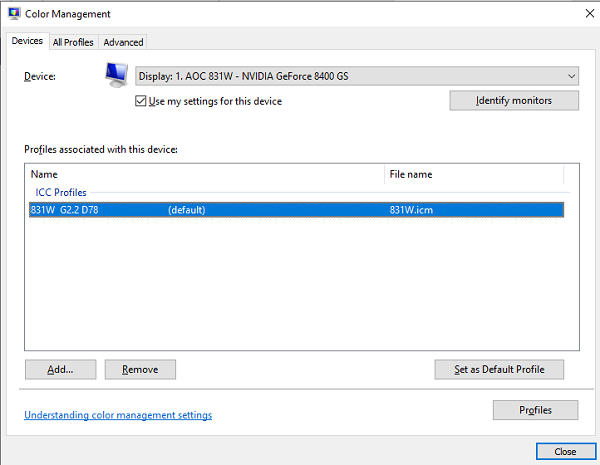Click the Add... button

[60, 369]
